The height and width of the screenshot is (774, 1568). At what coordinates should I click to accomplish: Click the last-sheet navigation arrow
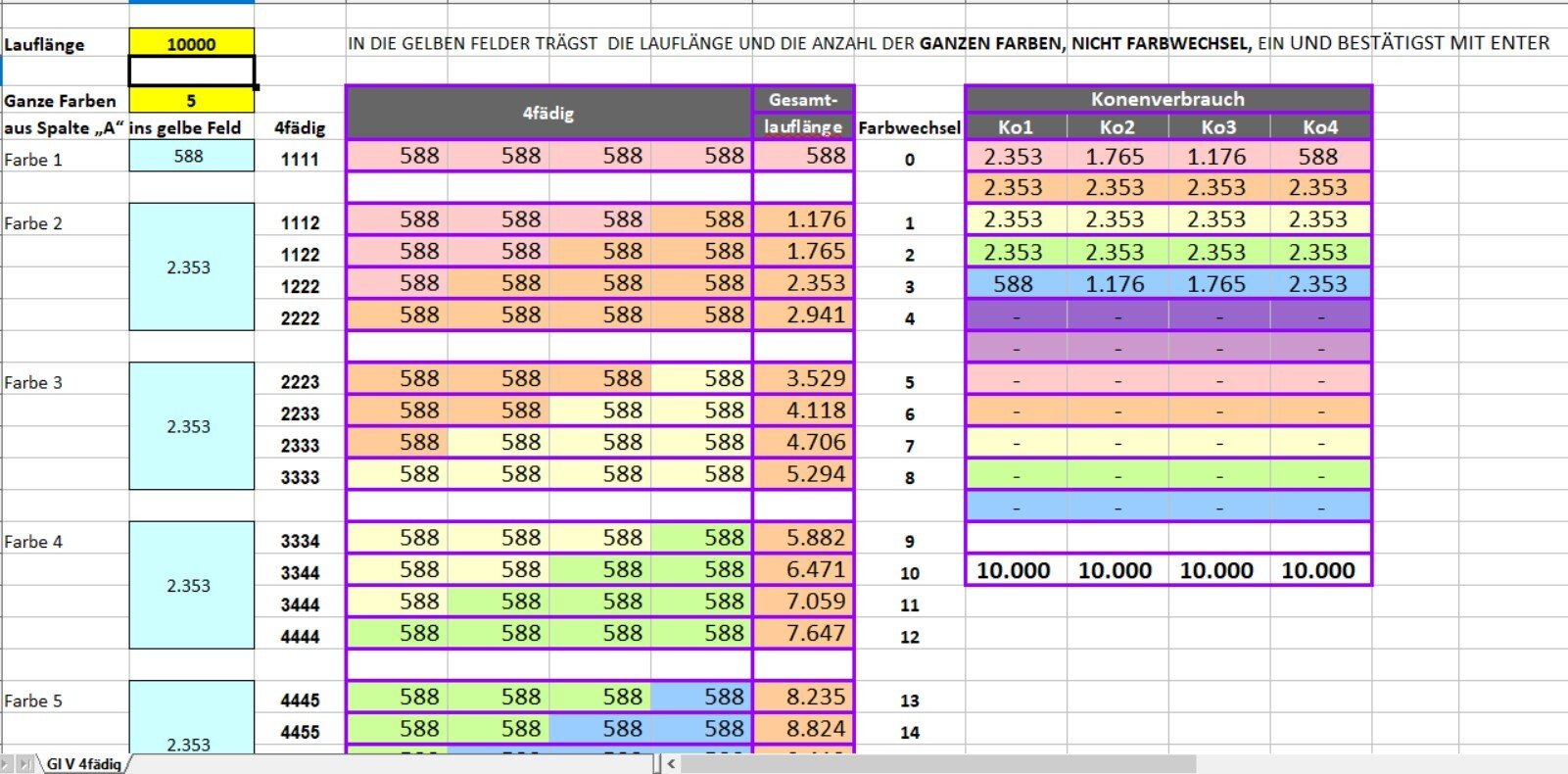tap(24, 764)
